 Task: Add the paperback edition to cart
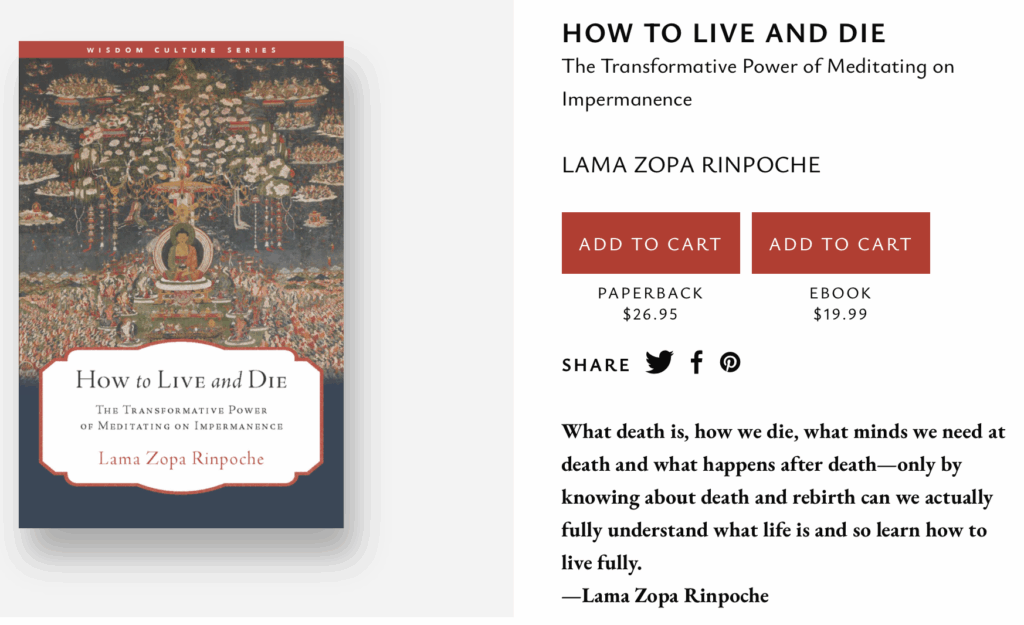650,243
